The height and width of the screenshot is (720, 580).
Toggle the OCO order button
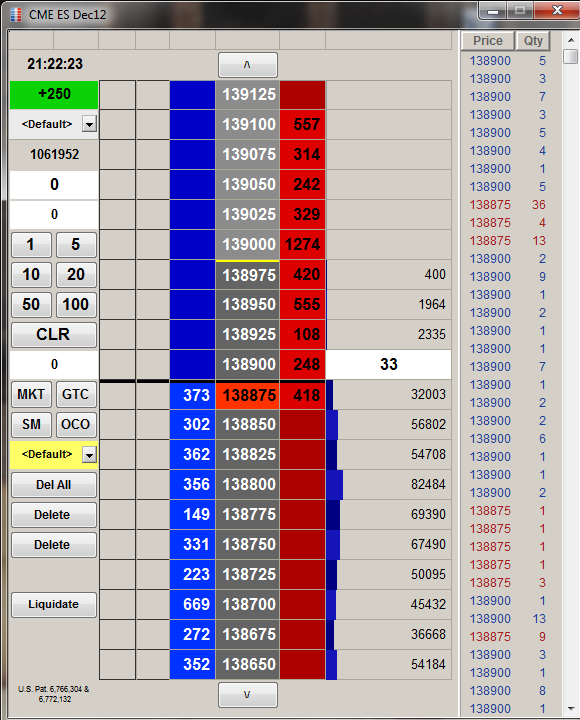(76, 424)
